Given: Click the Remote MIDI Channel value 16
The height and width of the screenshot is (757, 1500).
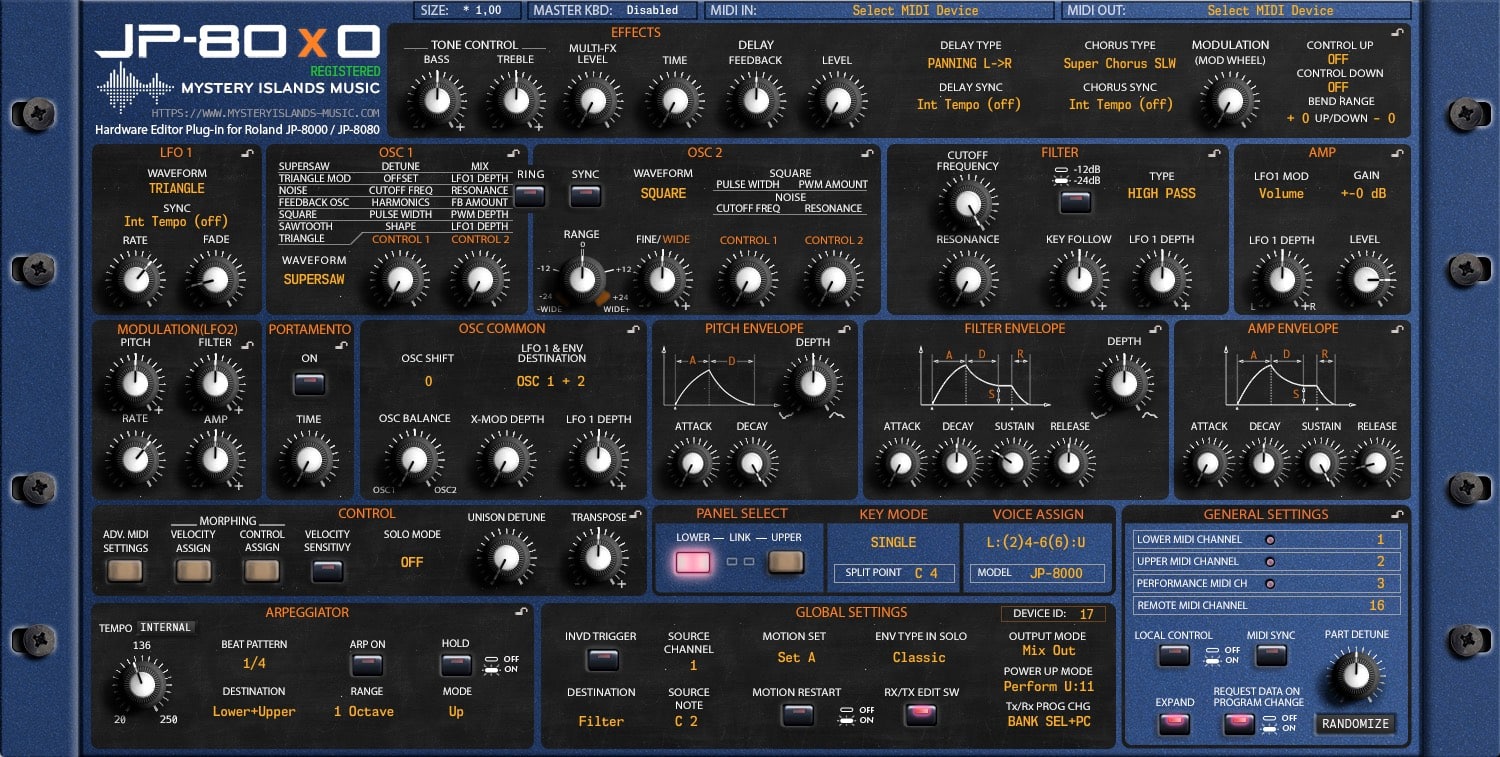Looking at the screenshot, I should coord(1376,605).
